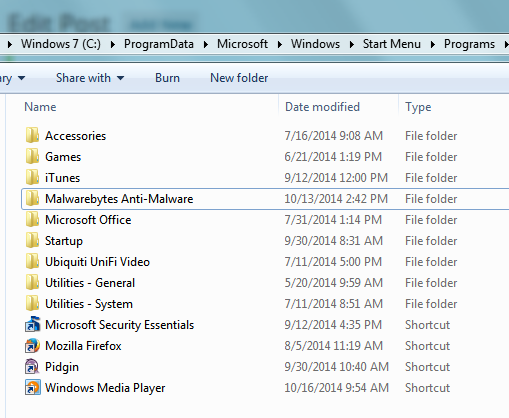509x418 pixels.
Task: Click the Ubiquiti UniFi Video folder icon
Action: [x=32, y=262]
